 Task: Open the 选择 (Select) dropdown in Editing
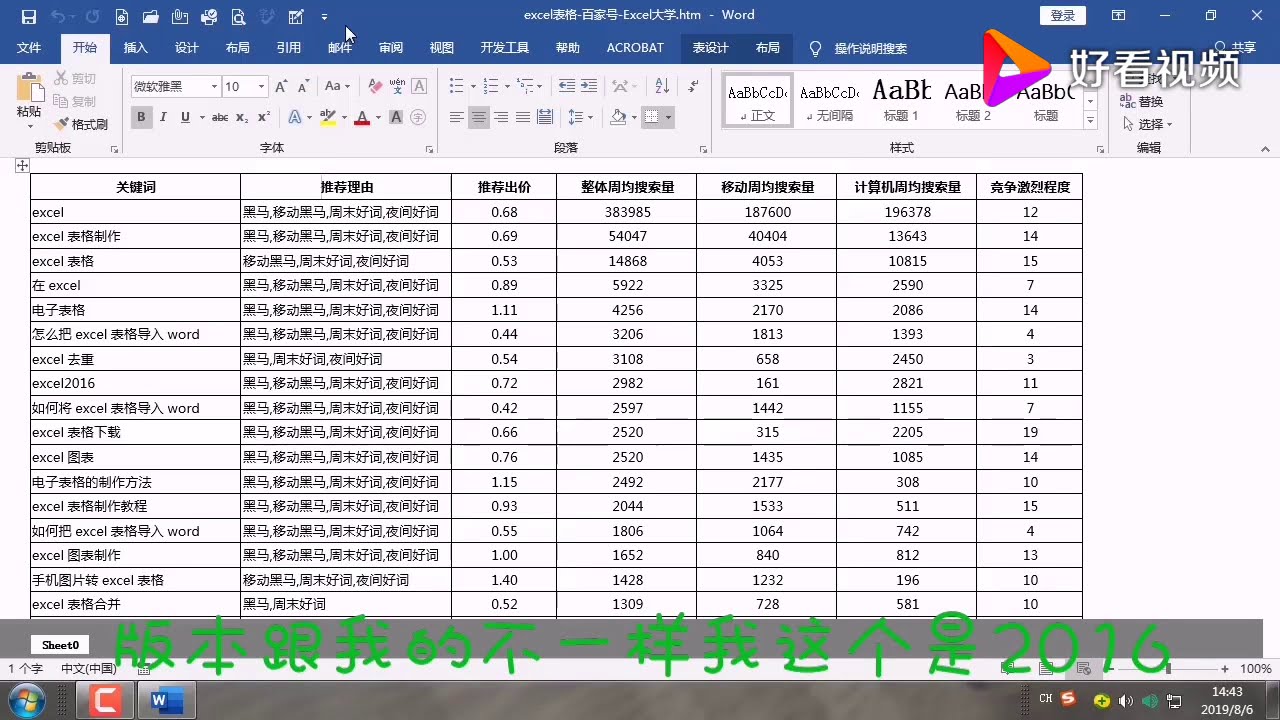pyautogui.click(x=1147, y=124)
